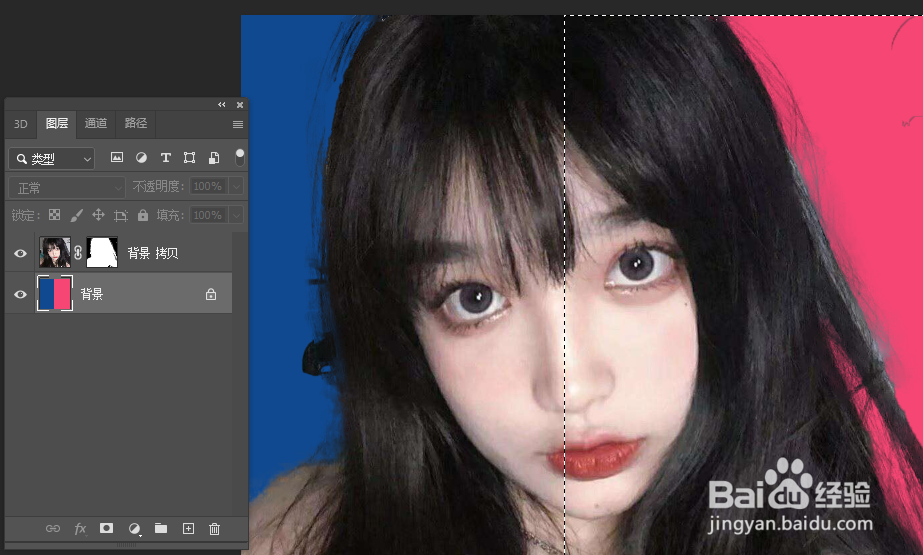
Task: Click the 不透明度 opacity value field
Action: 208,186
